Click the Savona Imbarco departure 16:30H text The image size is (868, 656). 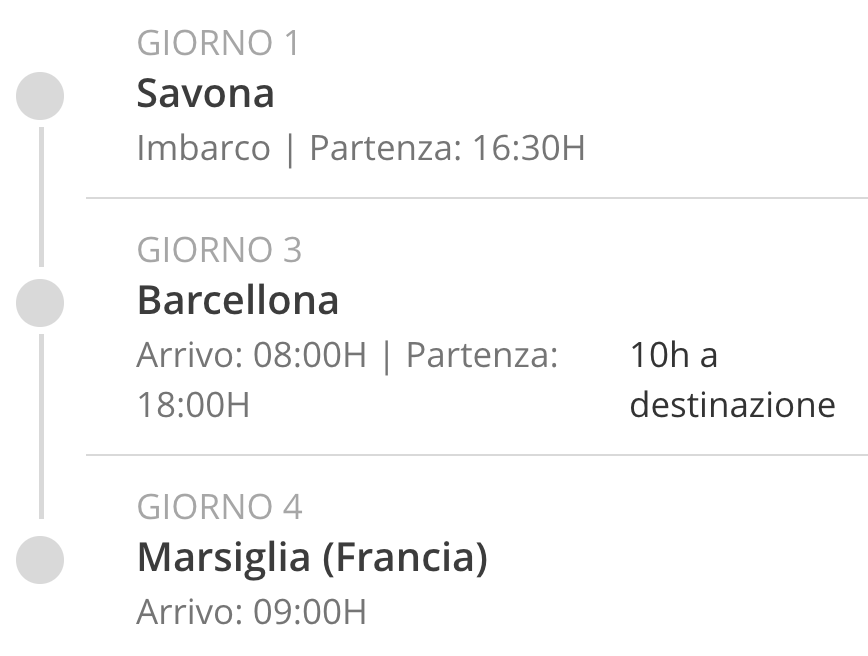click(361, 148)
